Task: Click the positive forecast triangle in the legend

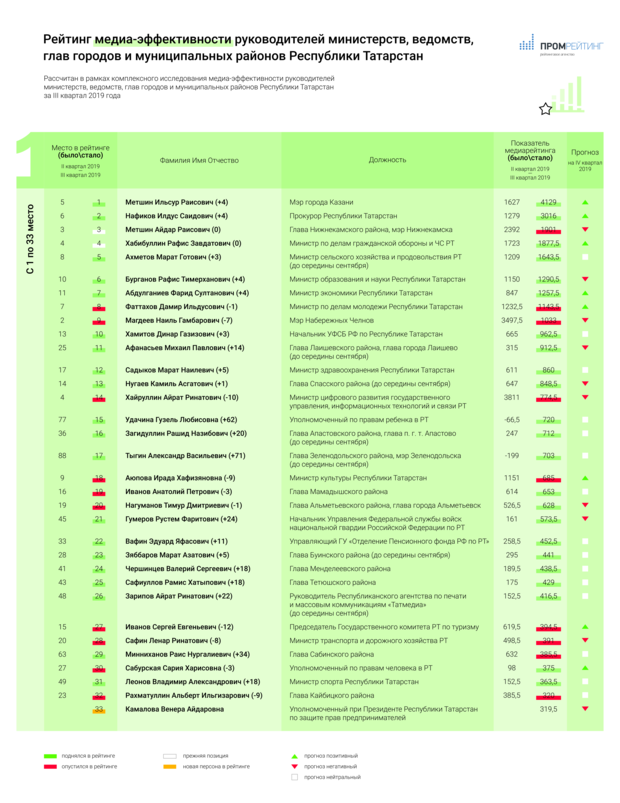Action: pyautogui.click(x=294, y=755)
